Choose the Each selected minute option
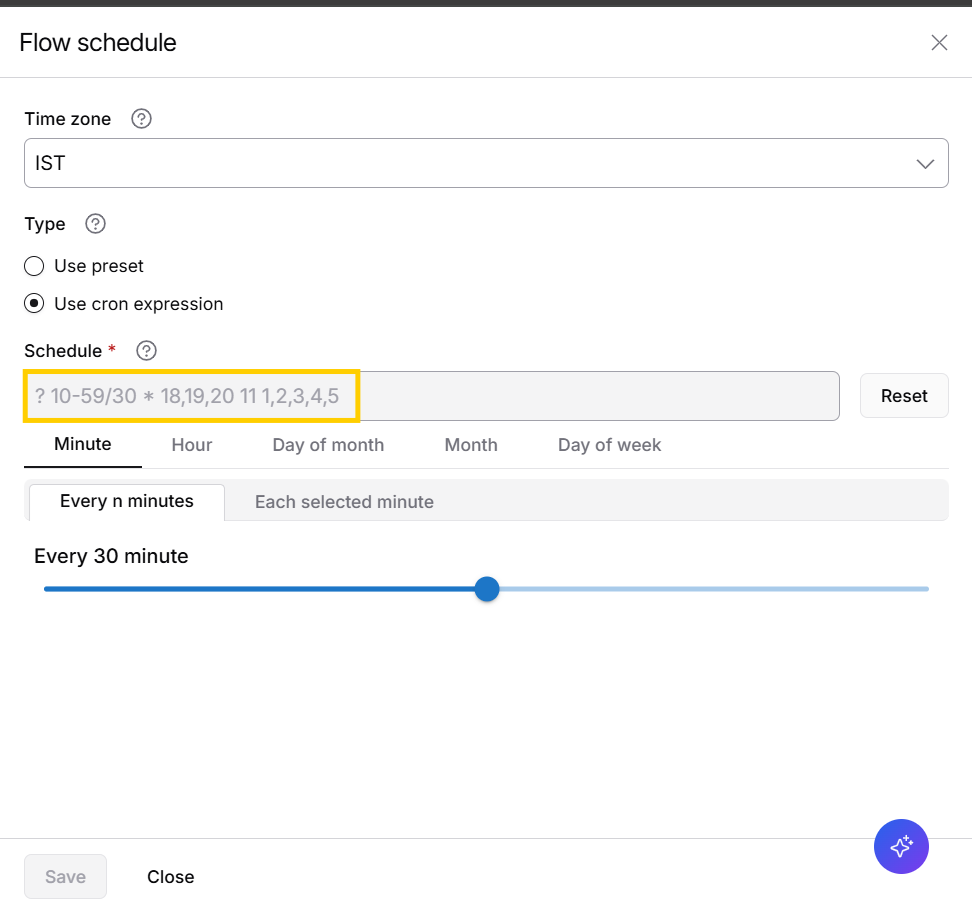The height and width of the screenshot is (910, 972). coord(344,502)
